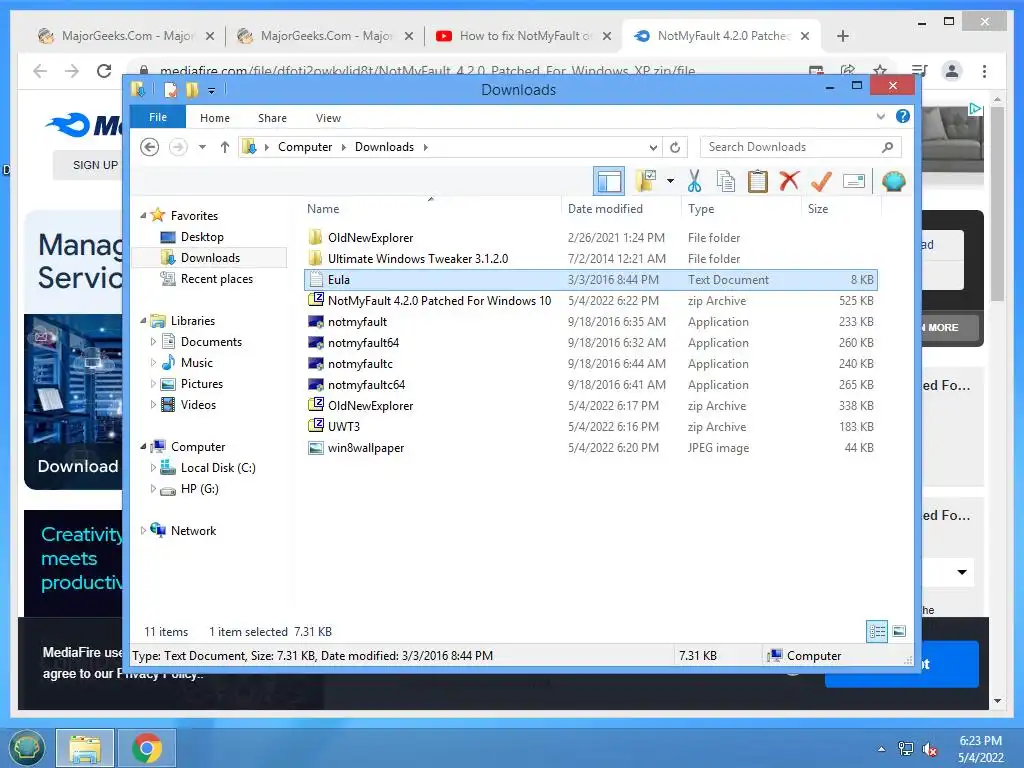Open a new Chrome tab
This screenshot has height=768, width=1024.
pos(842,36)
